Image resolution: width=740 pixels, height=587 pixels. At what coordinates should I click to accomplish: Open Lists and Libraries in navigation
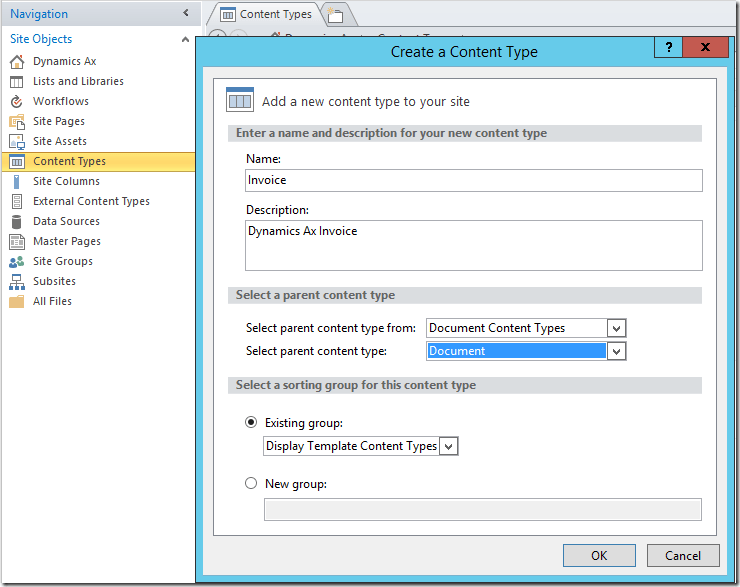click(78, 81)
